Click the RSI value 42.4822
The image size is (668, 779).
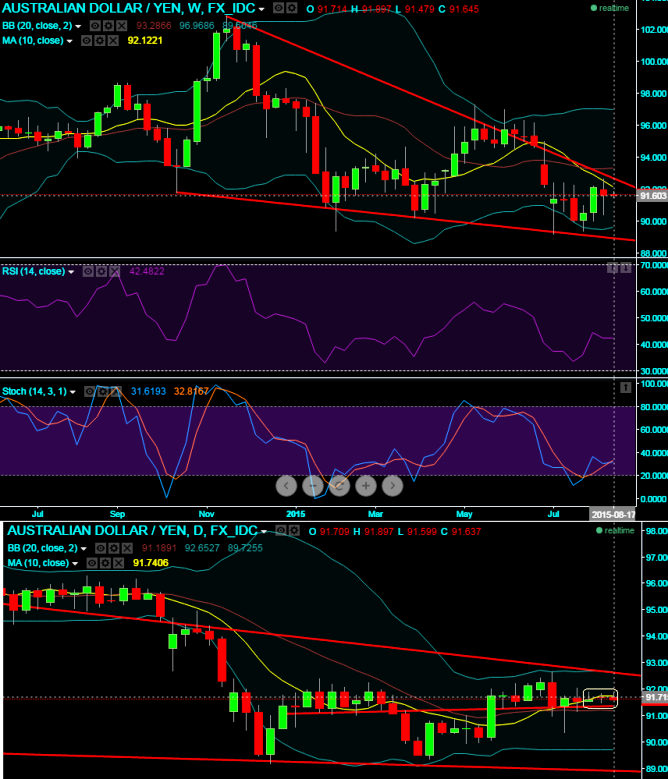147,271
